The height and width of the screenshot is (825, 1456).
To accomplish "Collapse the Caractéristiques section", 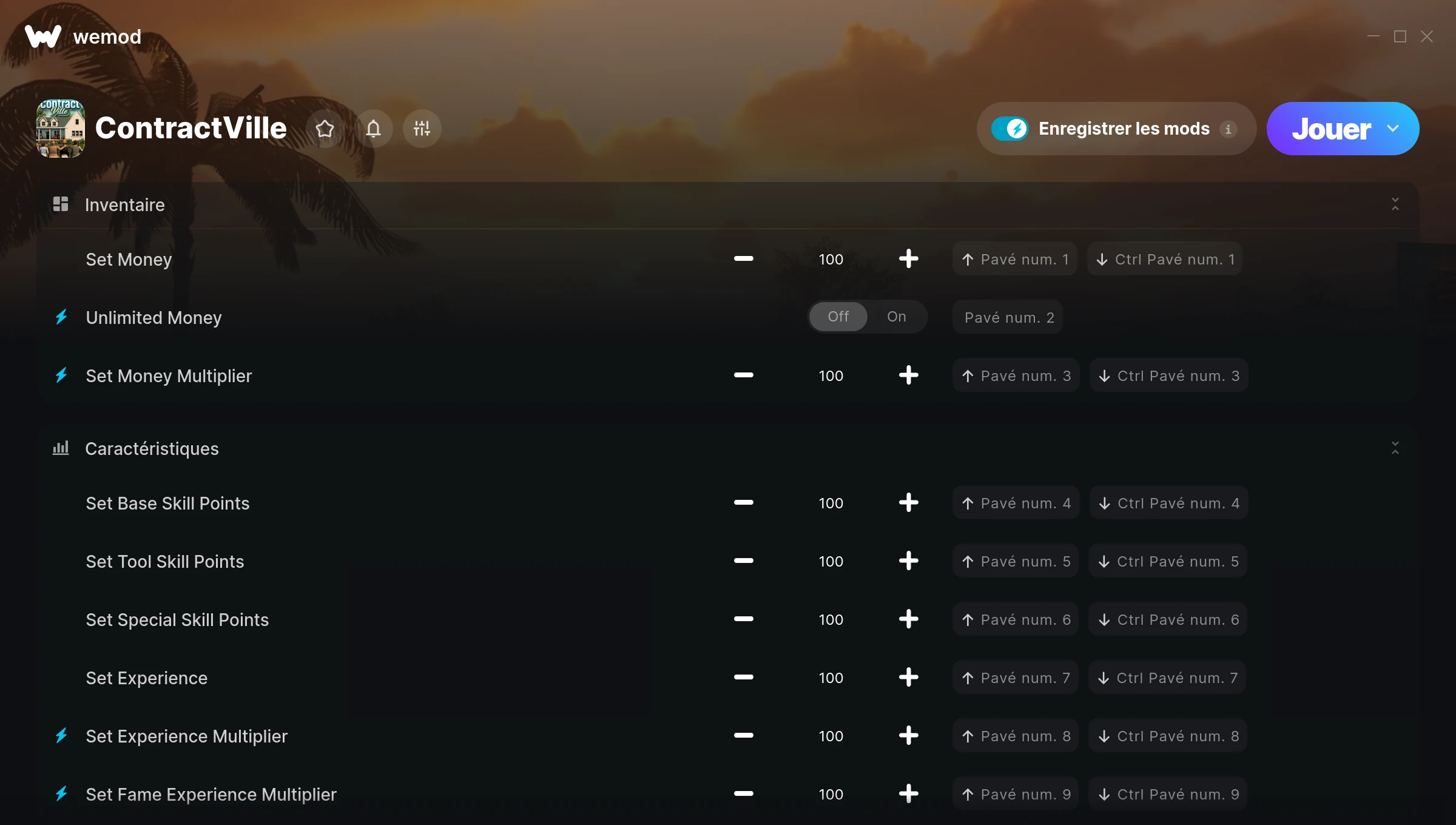I will (1395, 448).
